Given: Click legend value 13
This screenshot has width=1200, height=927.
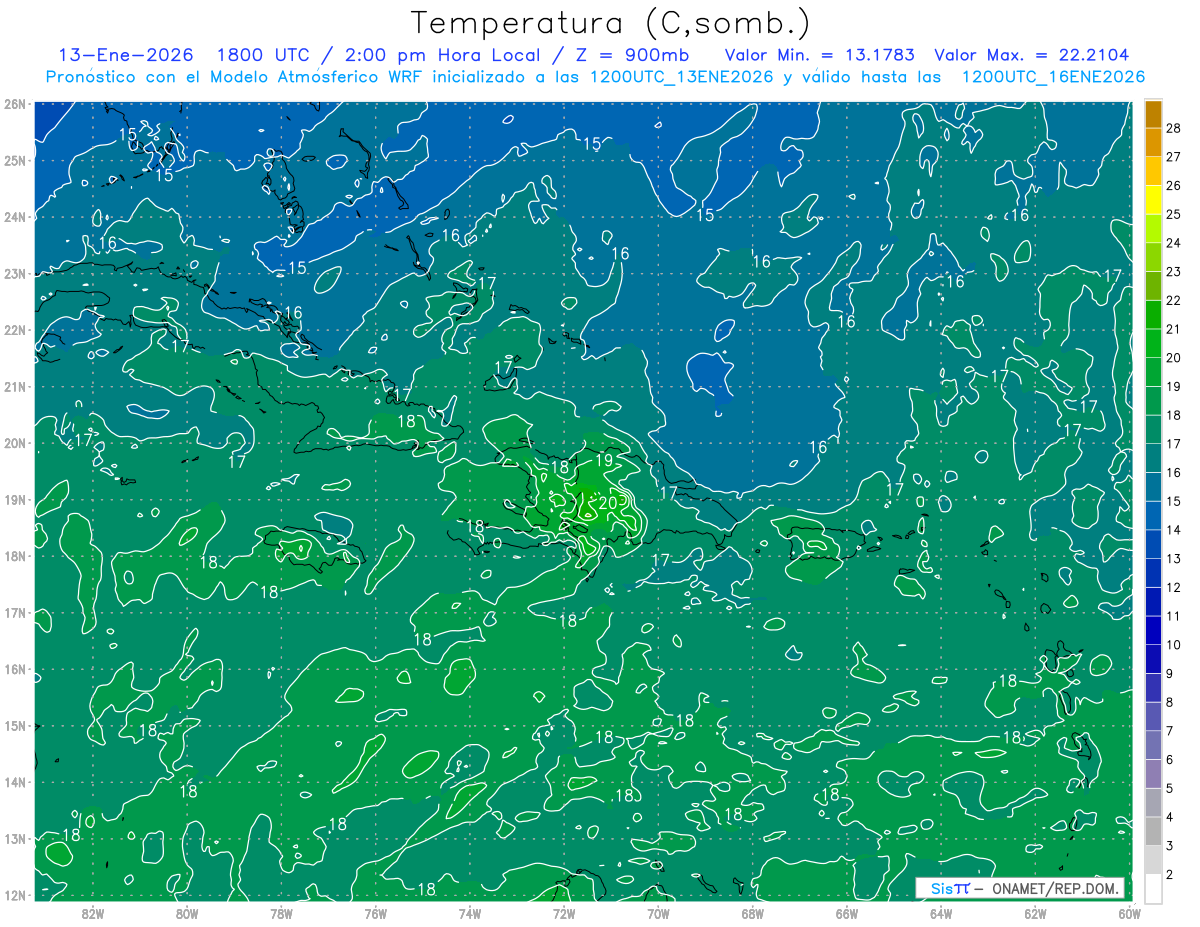Looking at the screenshot, I should click(1173, 558).
